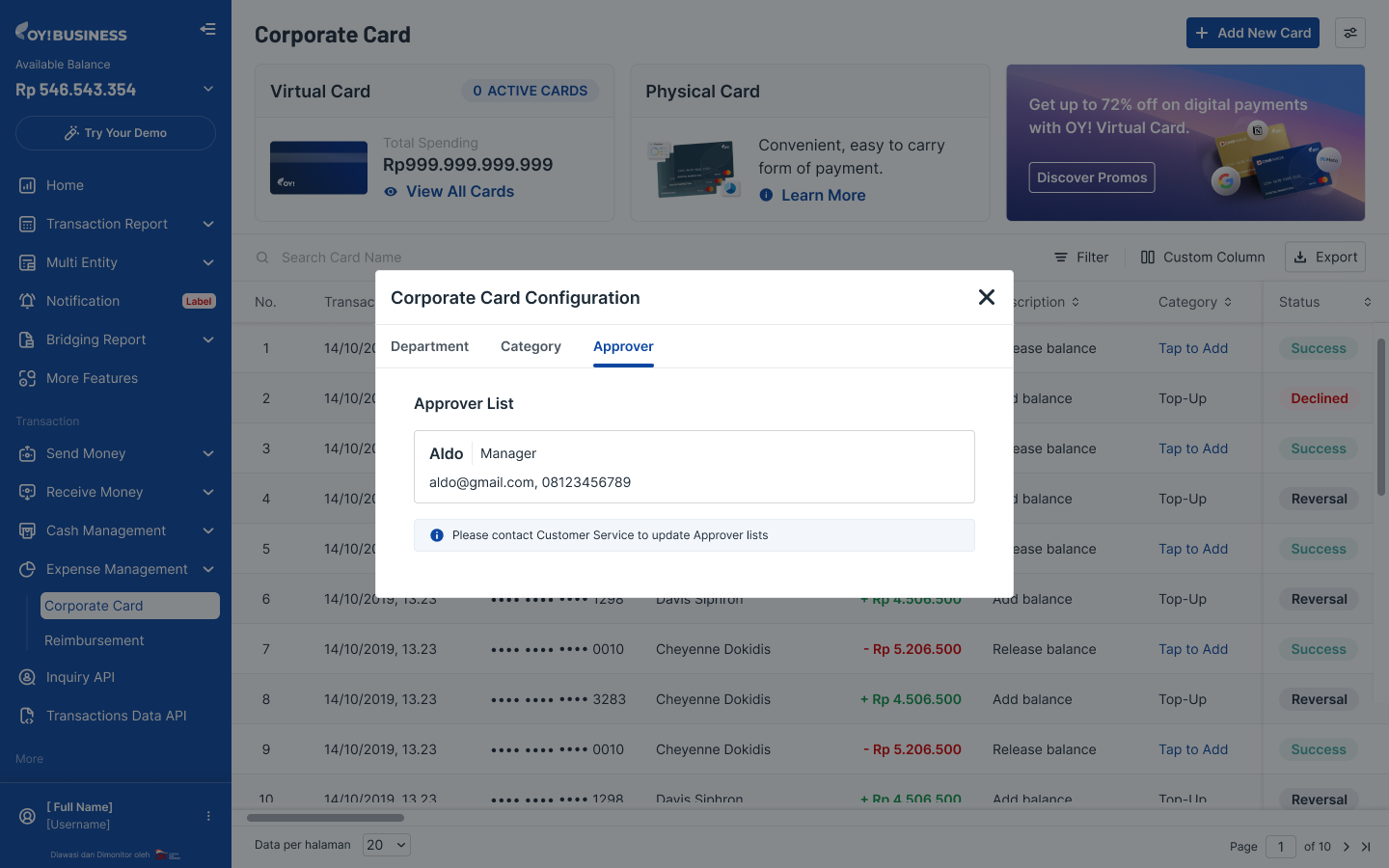Screen dimensions: 1389x868
Task: Expand the Send Money submenu
Action: click(x=207, y=453)
